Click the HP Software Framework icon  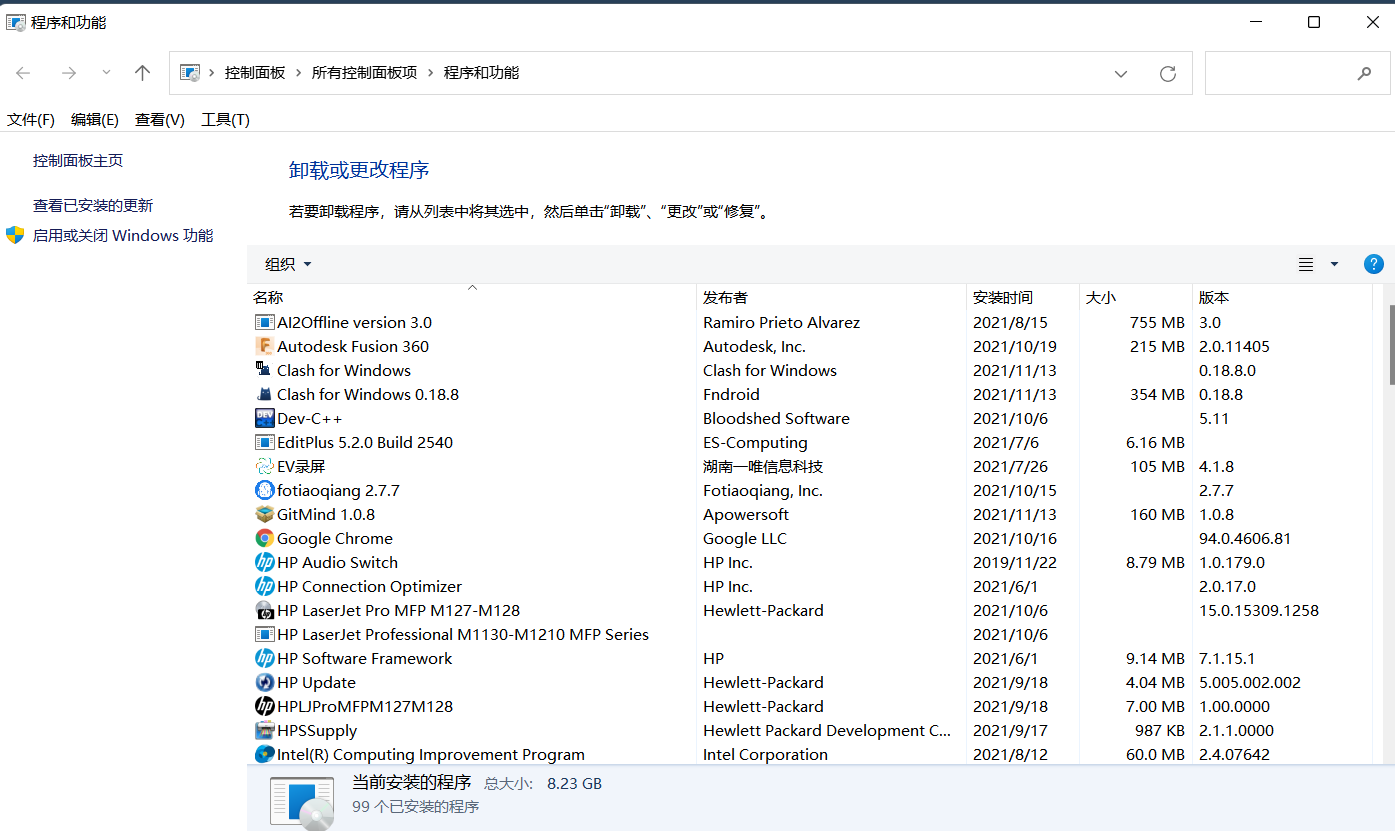(264, 658)
